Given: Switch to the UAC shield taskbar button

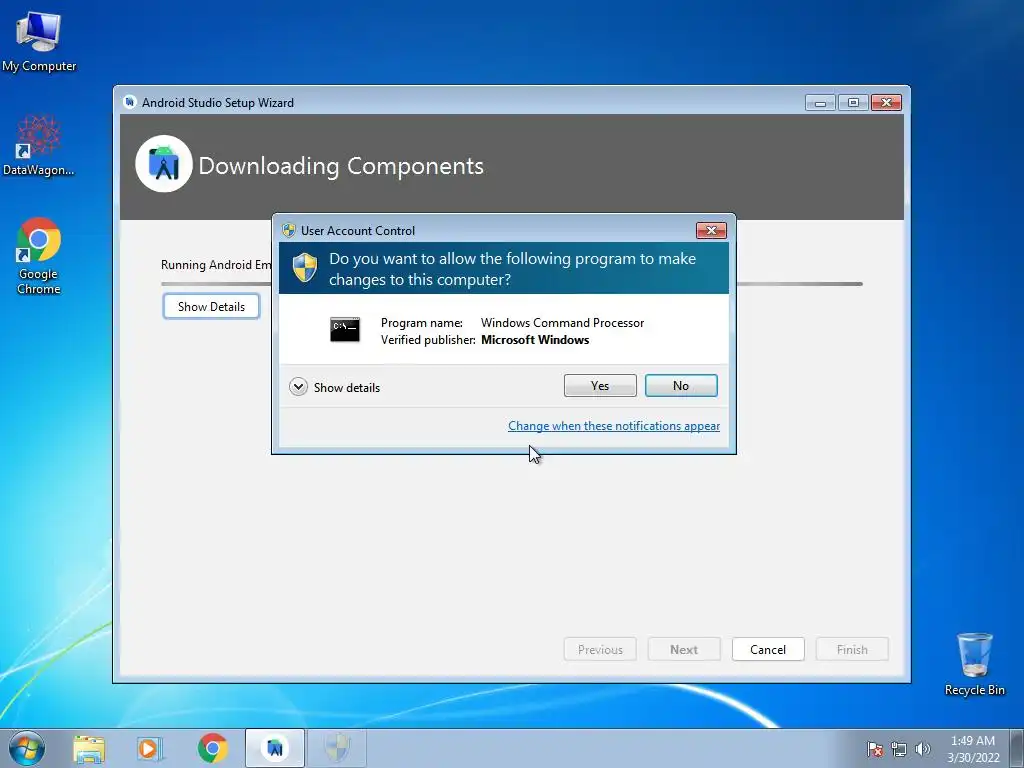Looking at the screenshot, I should [337, 748].
